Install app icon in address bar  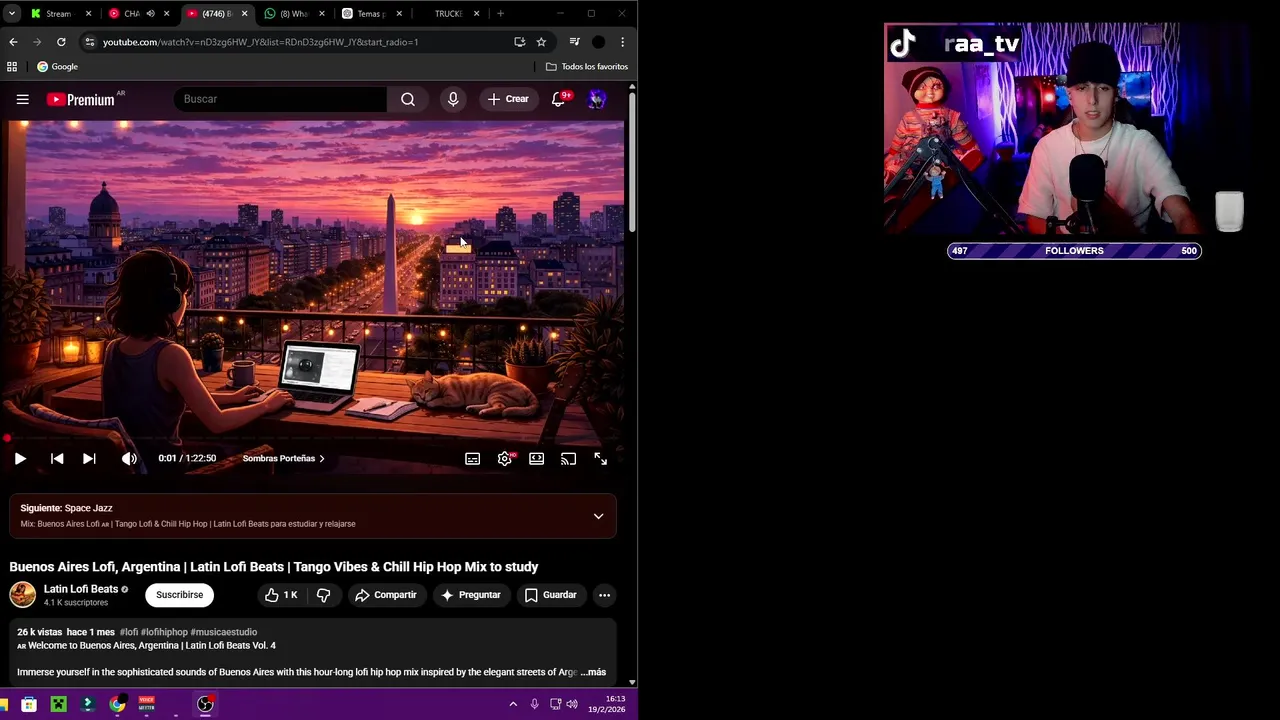(x=519, y=42)
